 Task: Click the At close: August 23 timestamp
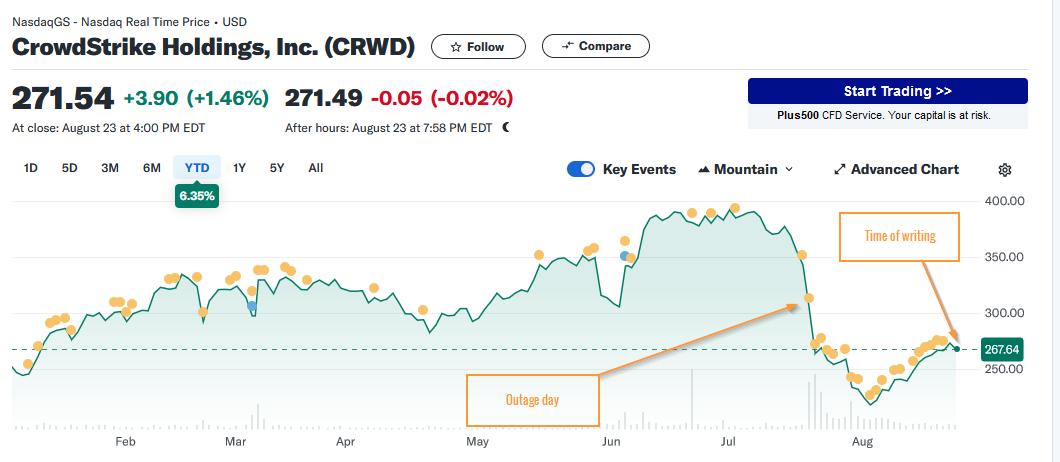click(x=109, y=127)
